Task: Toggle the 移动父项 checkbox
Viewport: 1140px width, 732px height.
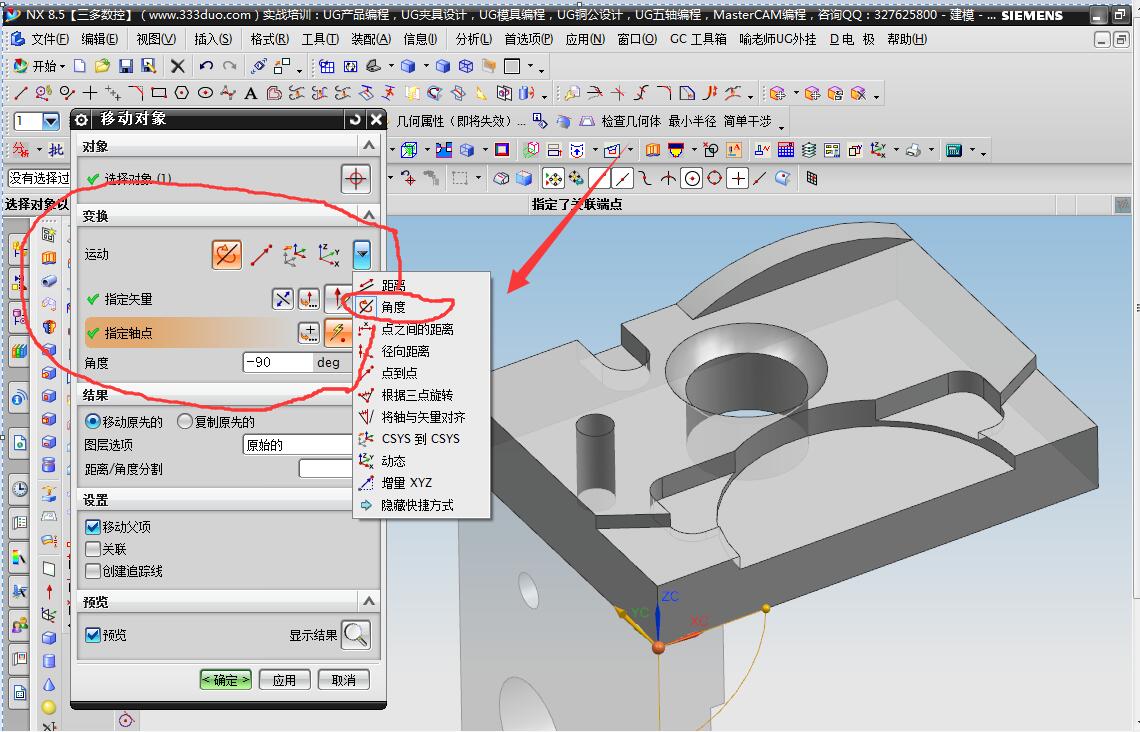Action: [x=92, y=526]
